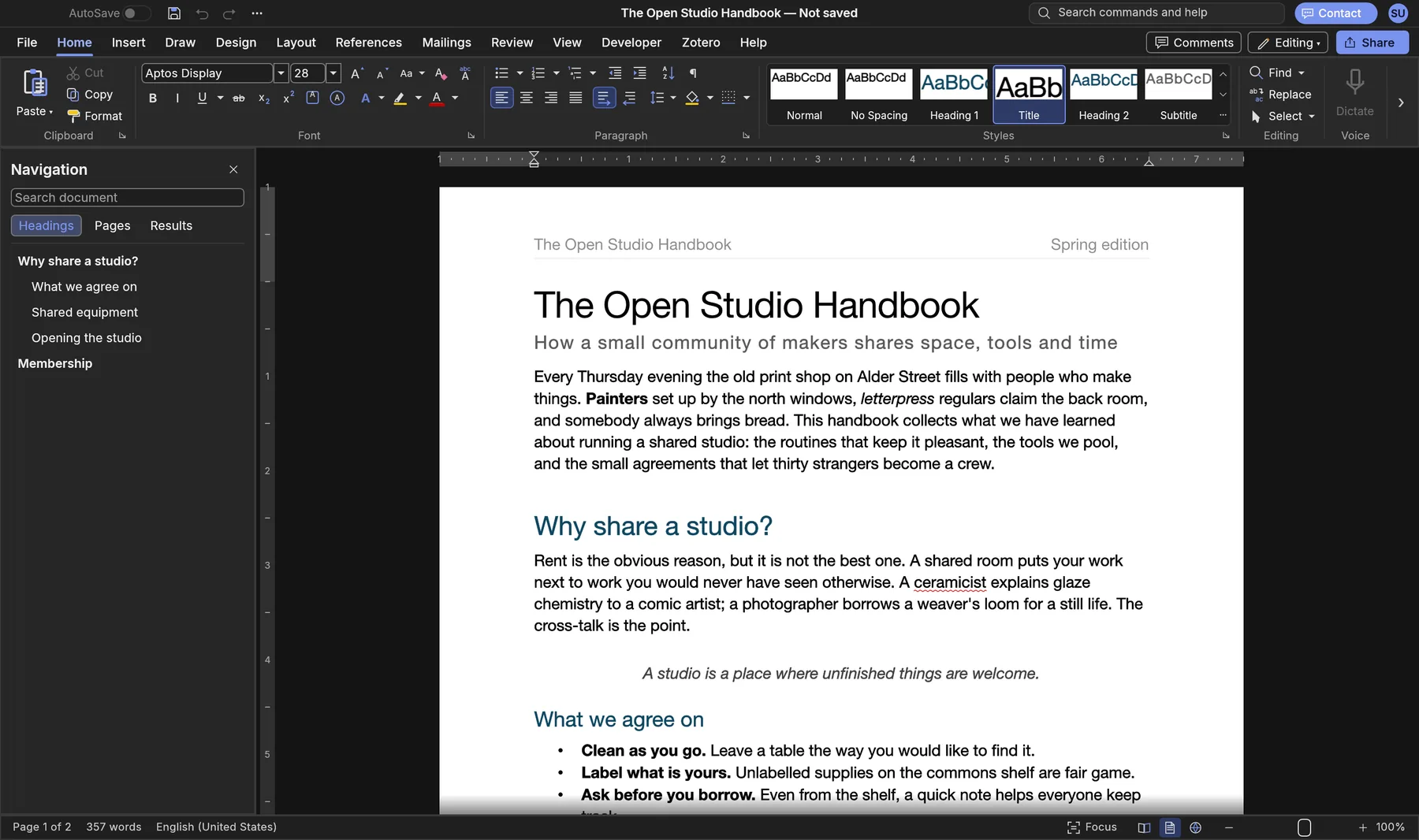Decrease paragraph indent
Screen dimensions: 1419x840
(x=616, y=73)
